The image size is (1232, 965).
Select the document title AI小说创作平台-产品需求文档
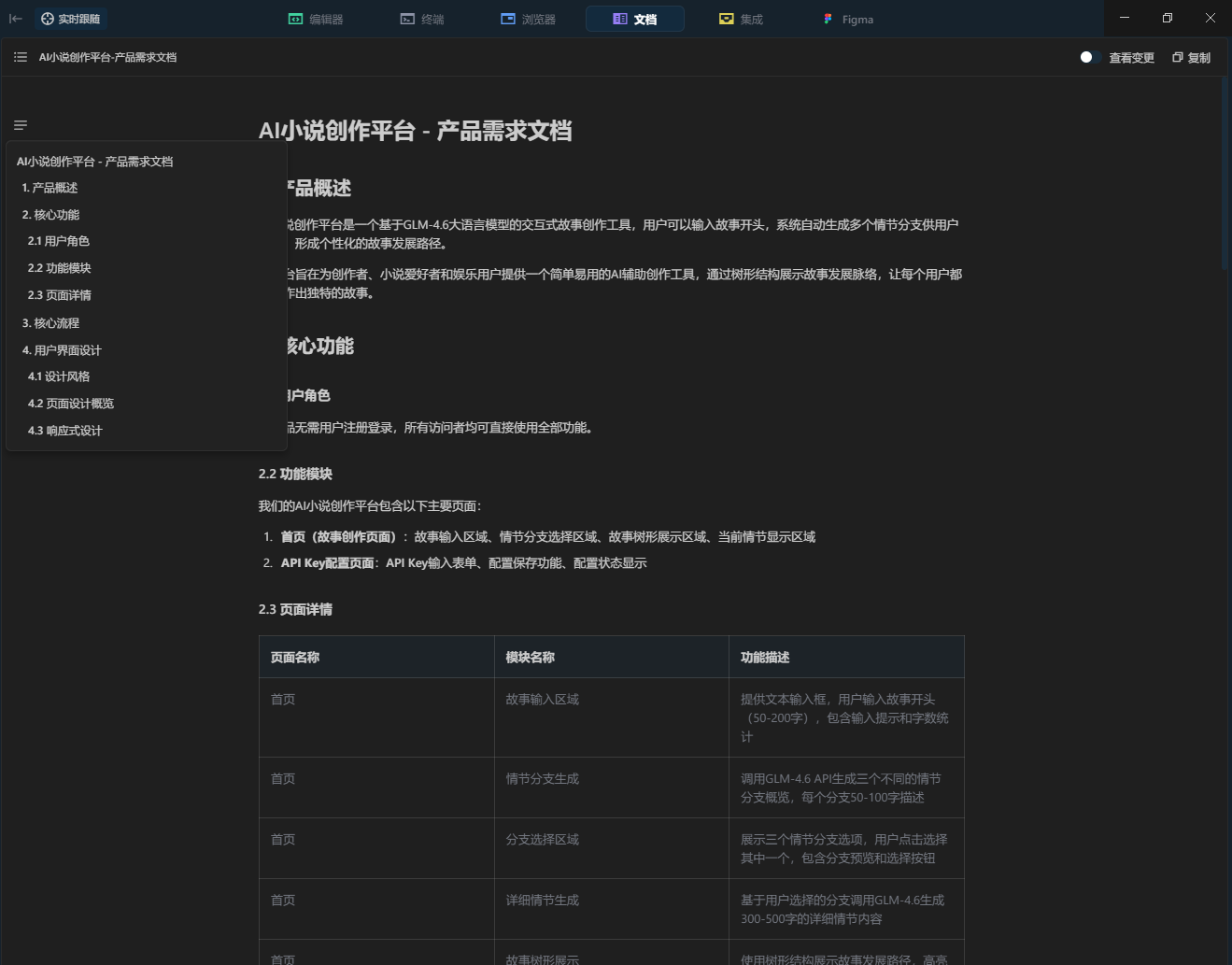[107, 57]
